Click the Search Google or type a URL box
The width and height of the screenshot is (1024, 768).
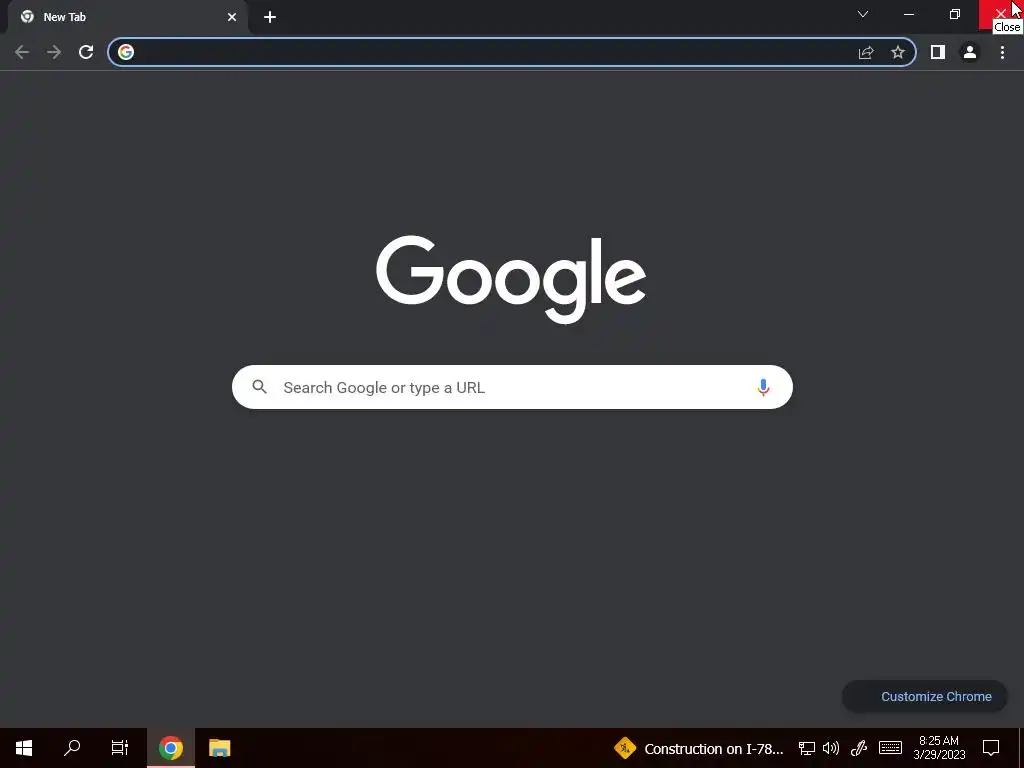pos(512,387)
